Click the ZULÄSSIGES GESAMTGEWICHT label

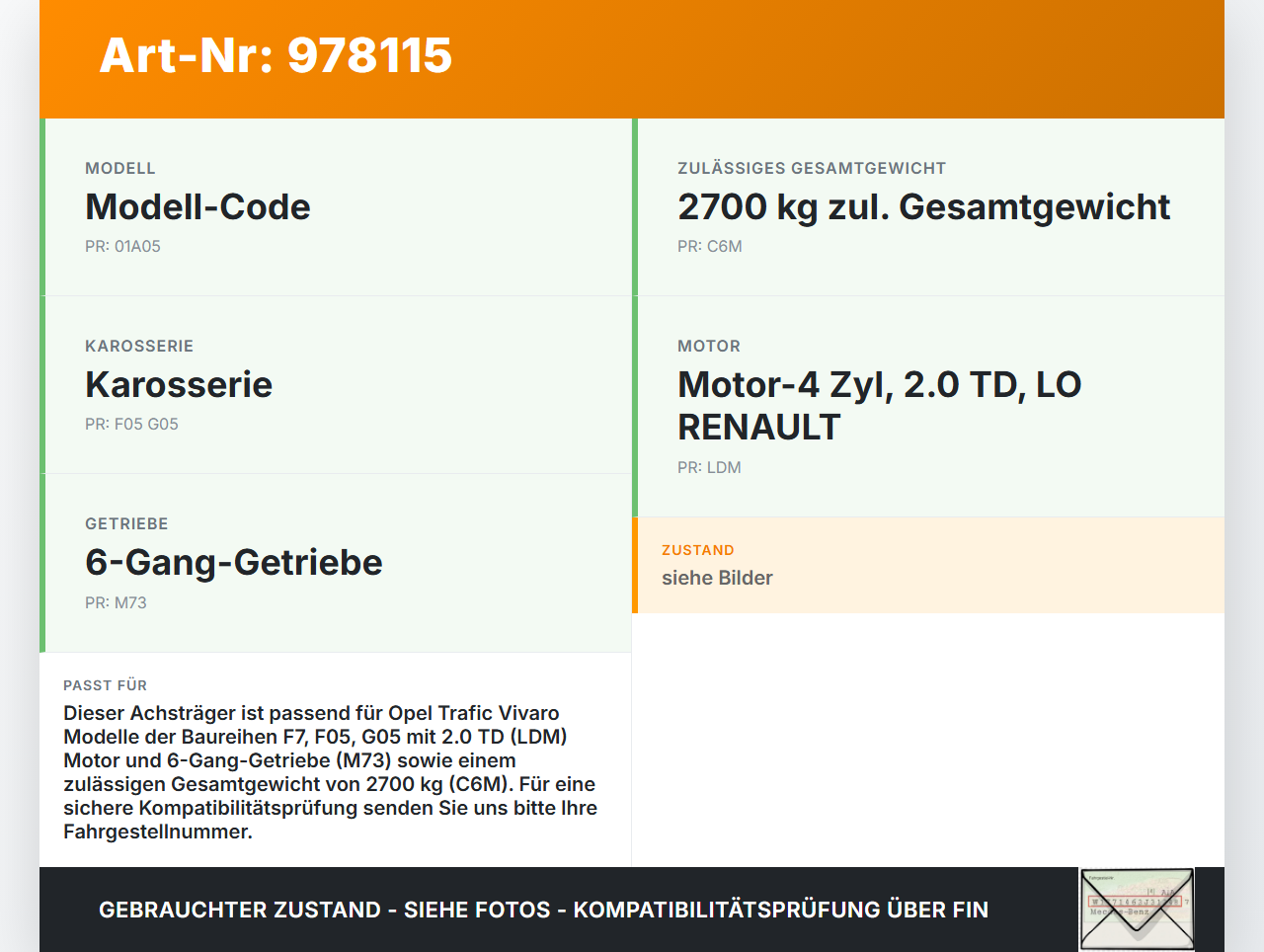click(811, 168)
